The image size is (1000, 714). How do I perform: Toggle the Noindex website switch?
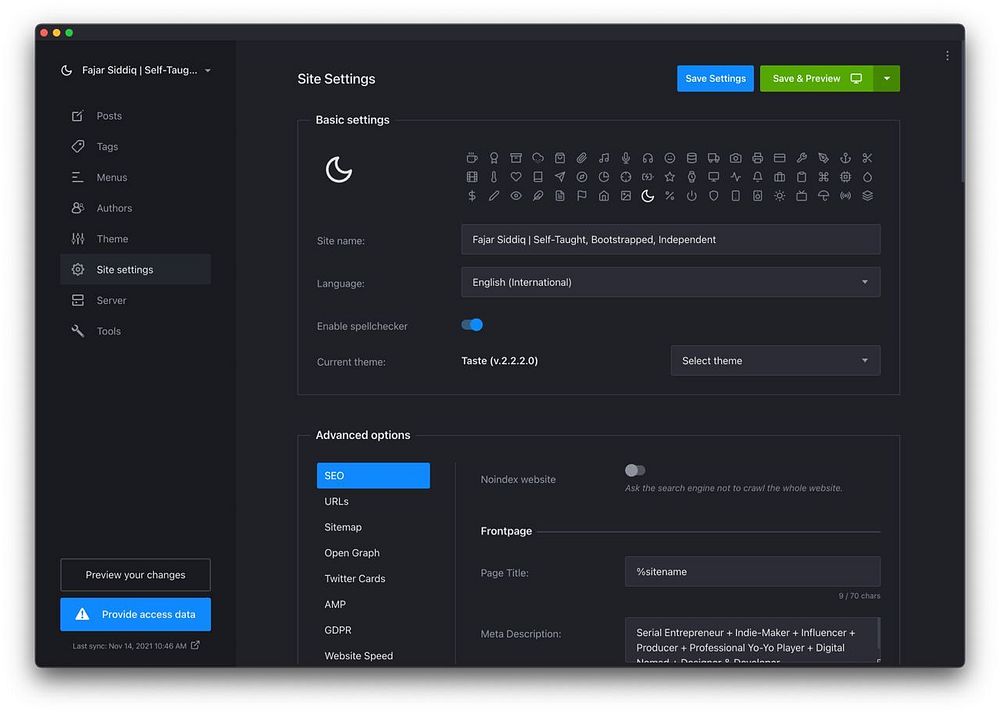(635, 470)
